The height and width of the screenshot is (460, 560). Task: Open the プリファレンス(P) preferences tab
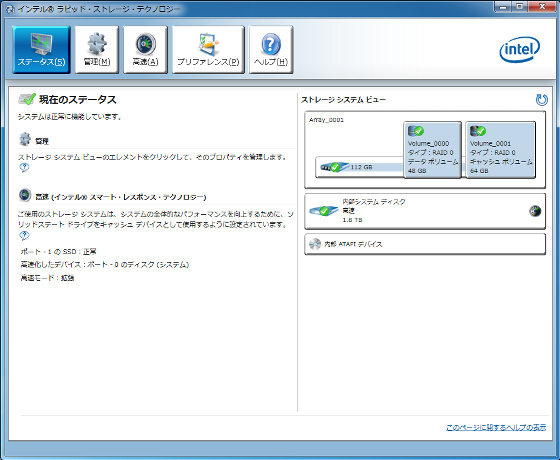point(208,50)
